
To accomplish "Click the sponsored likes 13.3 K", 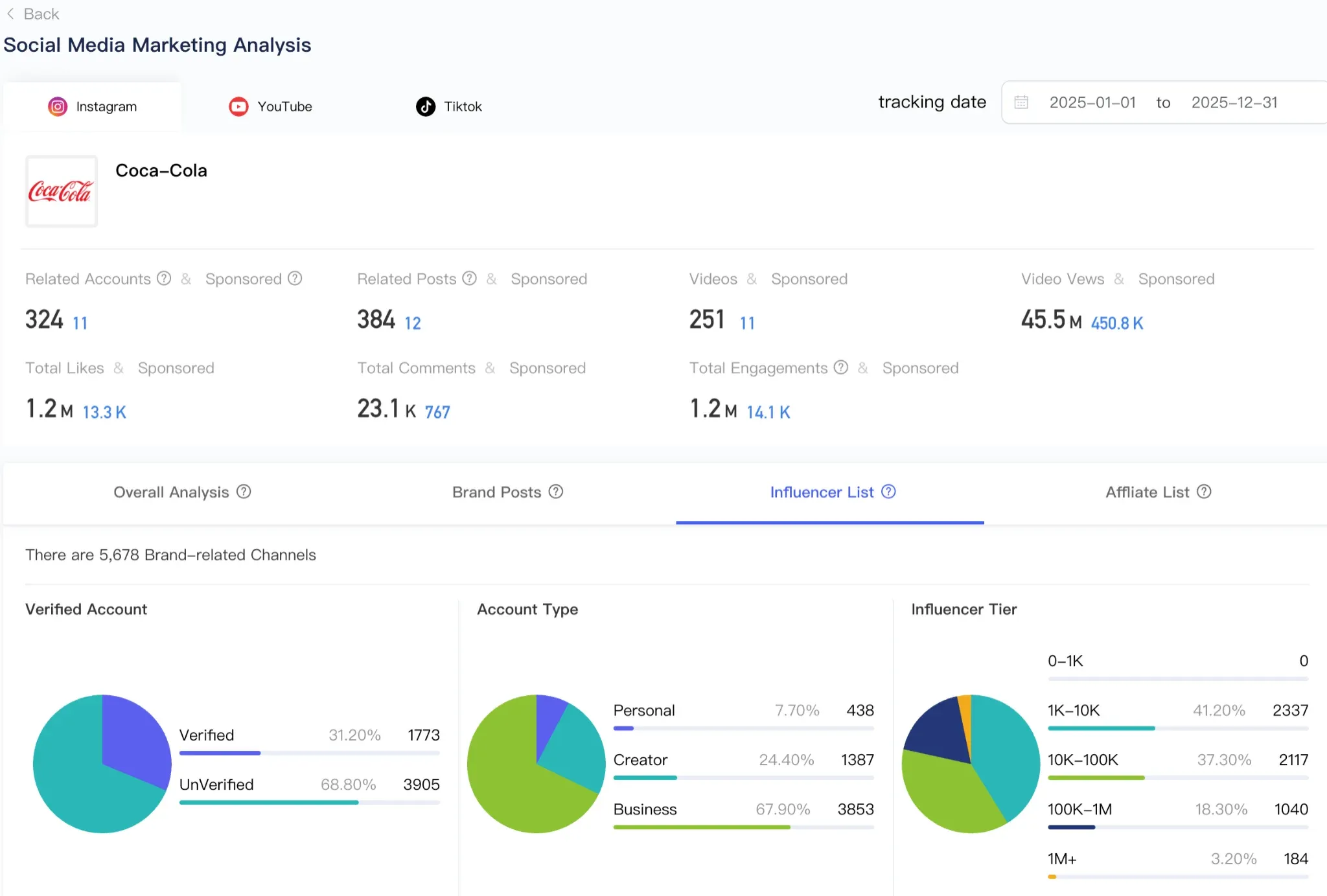I will [104, 412].
